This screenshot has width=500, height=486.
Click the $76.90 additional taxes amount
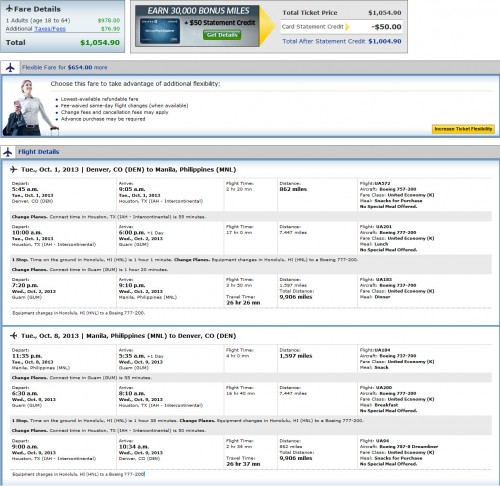[110, 29]
